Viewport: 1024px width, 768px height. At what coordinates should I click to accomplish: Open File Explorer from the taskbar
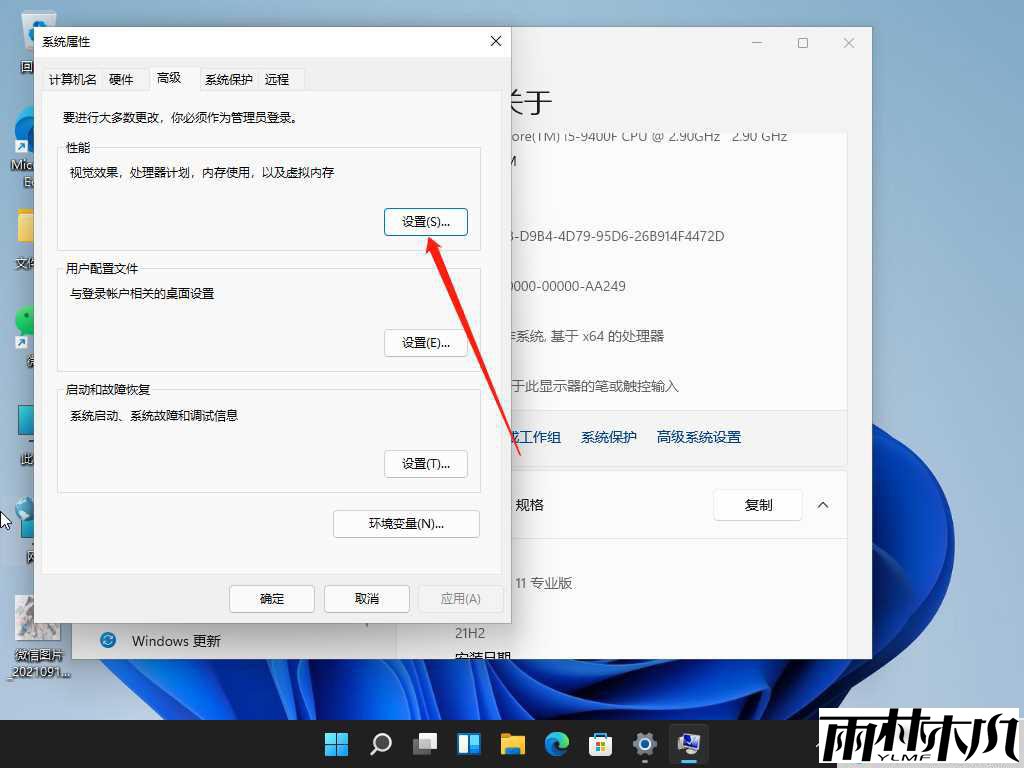coord(513,744)
